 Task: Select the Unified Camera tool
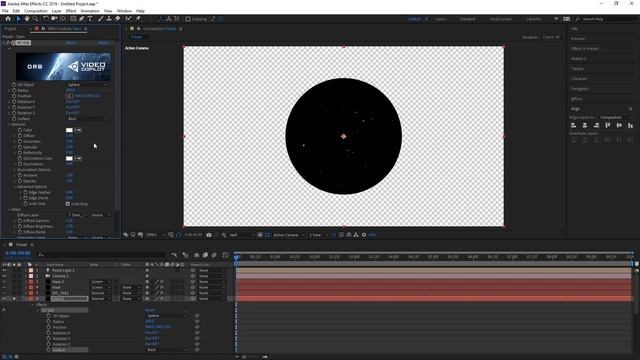(x=54, y=19)
